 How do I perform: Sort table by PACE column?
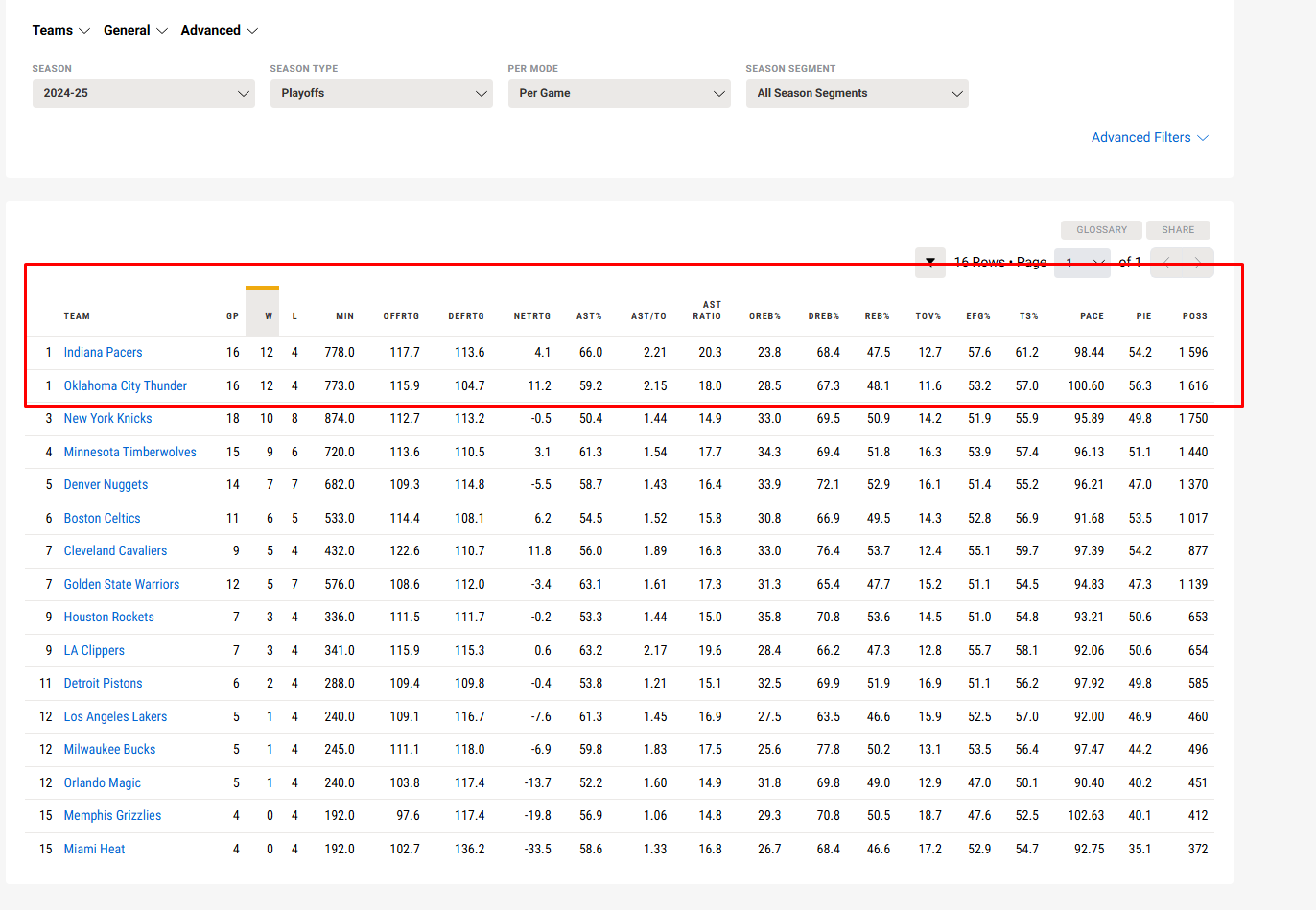click(1092, 316)
